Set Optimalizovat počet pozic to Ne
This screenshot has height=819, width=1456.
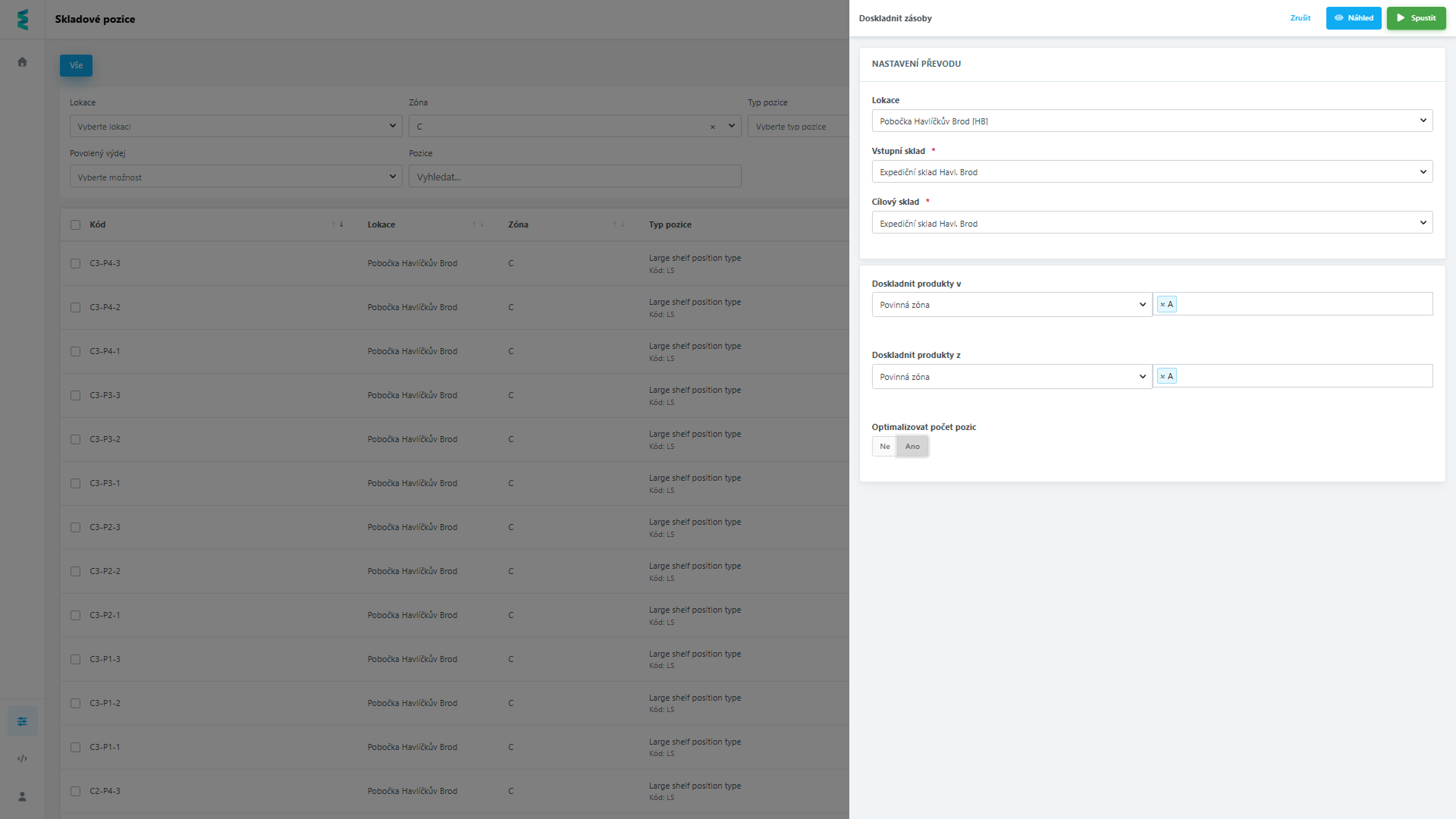(x=884, y=447)
